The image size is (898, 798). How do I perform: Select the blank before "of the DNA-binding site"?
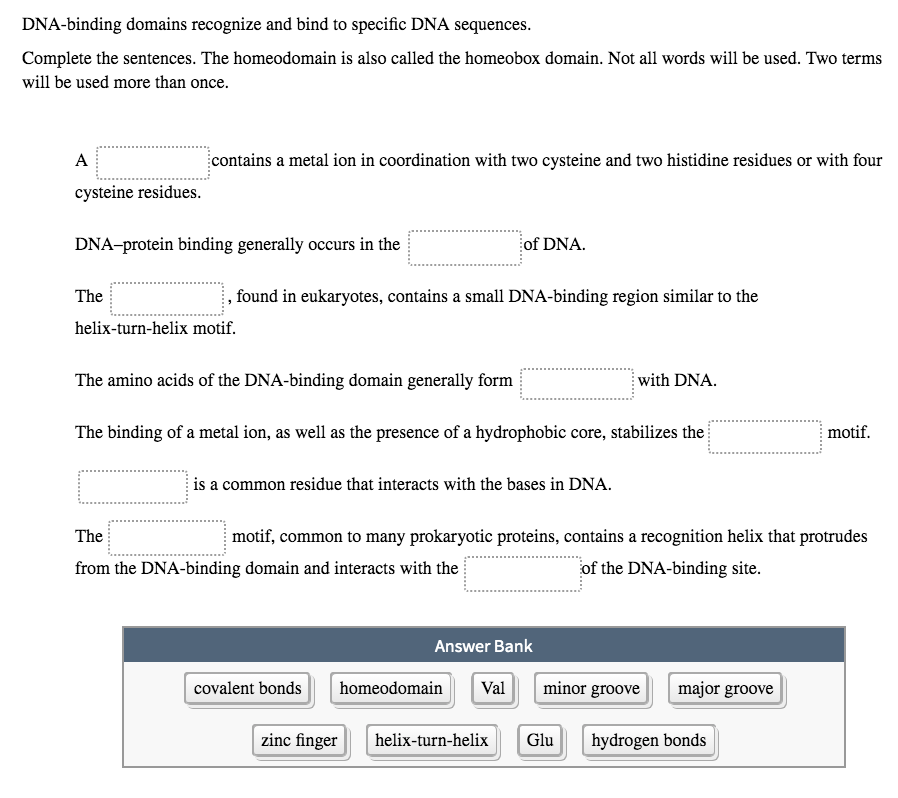[x=523, y=573]
